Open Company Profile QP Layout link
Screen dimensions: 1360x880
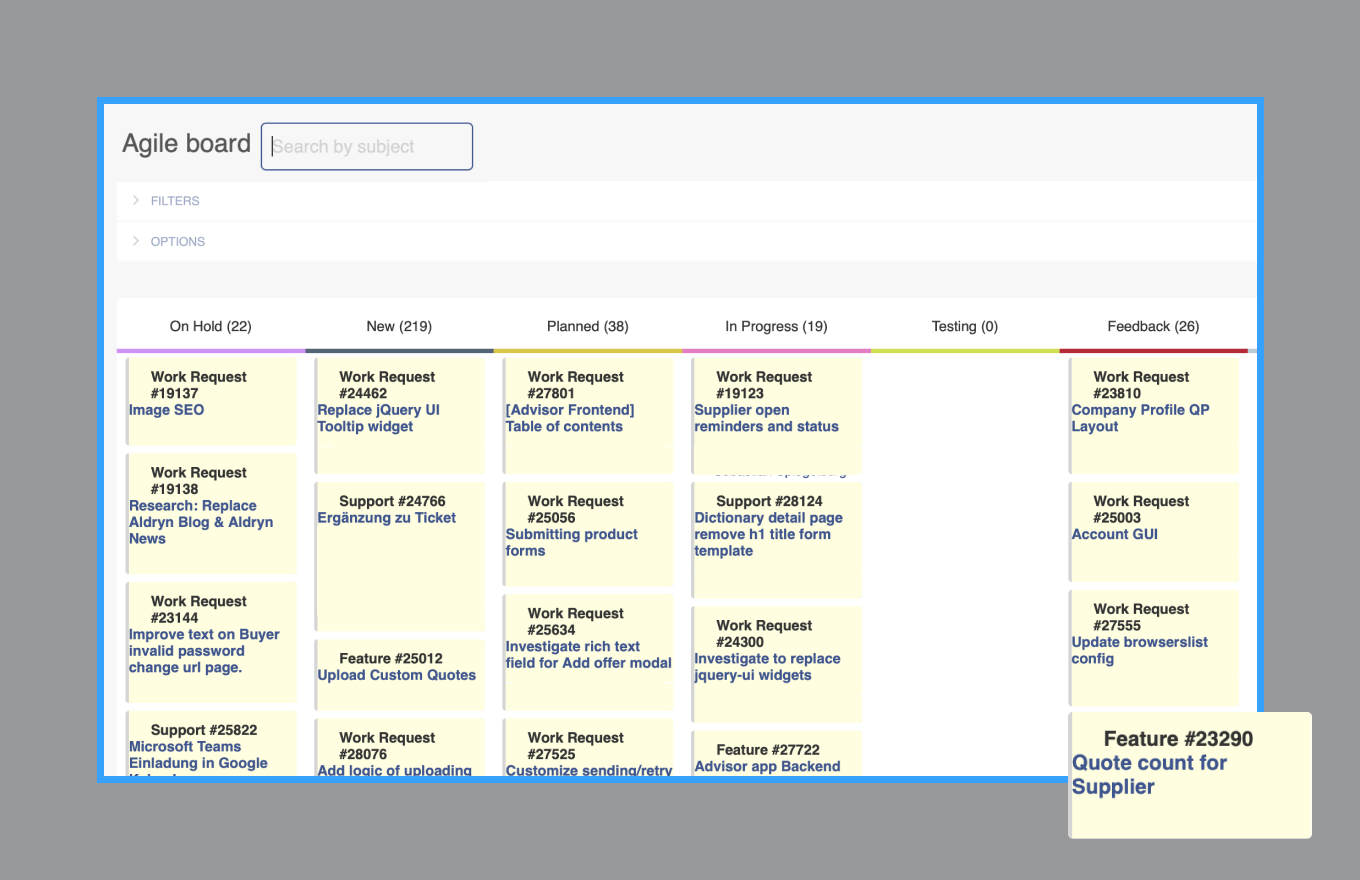click(x=1140, y=418)
